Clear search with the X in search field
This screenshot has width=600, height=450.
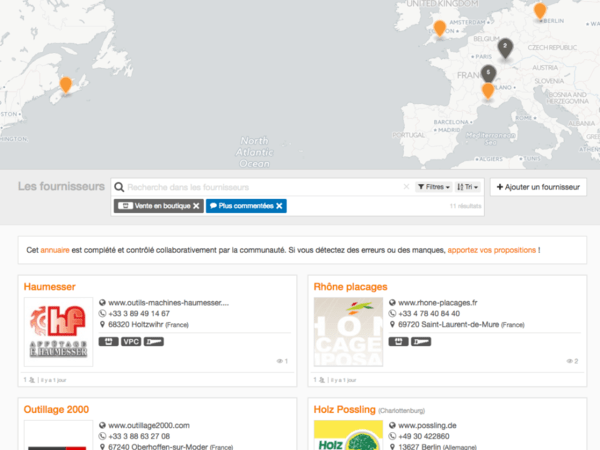click(x=406, y=187)
